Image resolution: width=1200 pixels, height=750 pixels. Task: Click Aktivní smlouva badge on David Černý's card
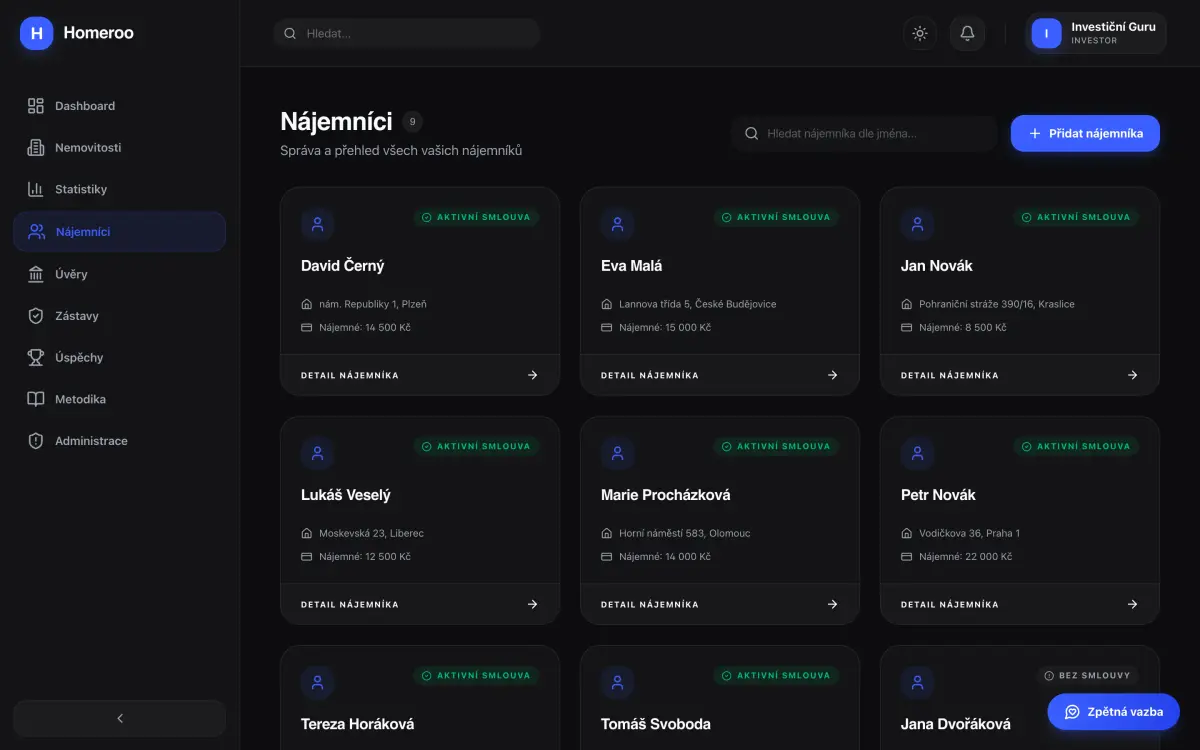click(x=476, y=217)
